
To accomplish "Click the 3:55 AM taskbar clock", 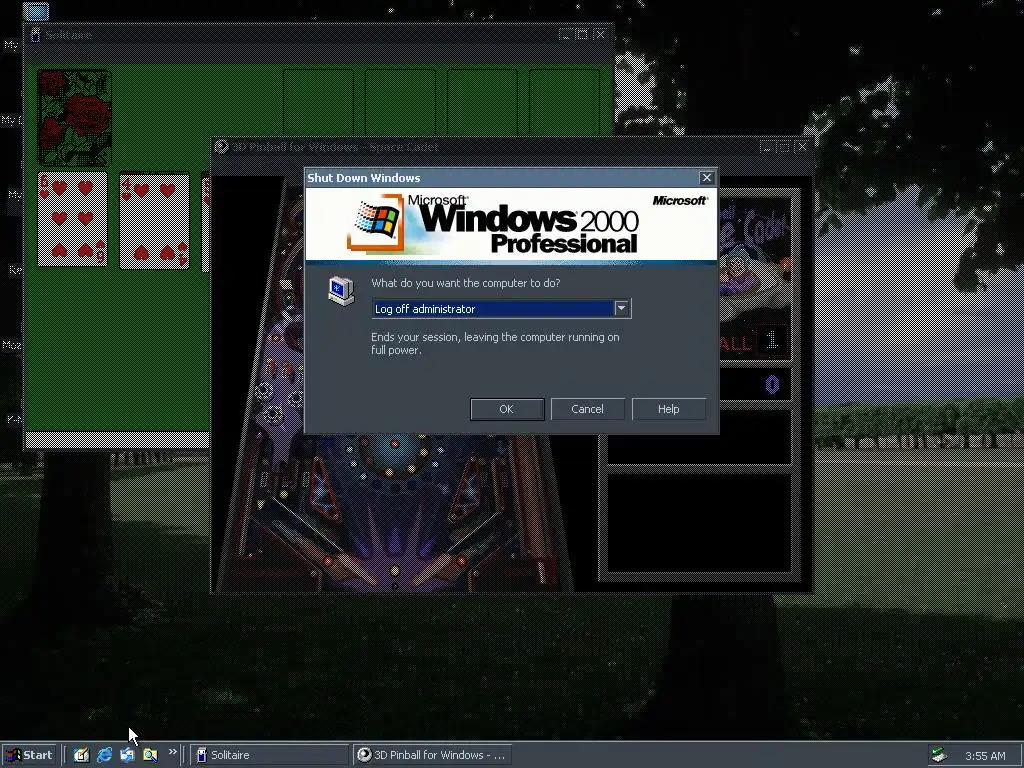I will pos(985,756).
